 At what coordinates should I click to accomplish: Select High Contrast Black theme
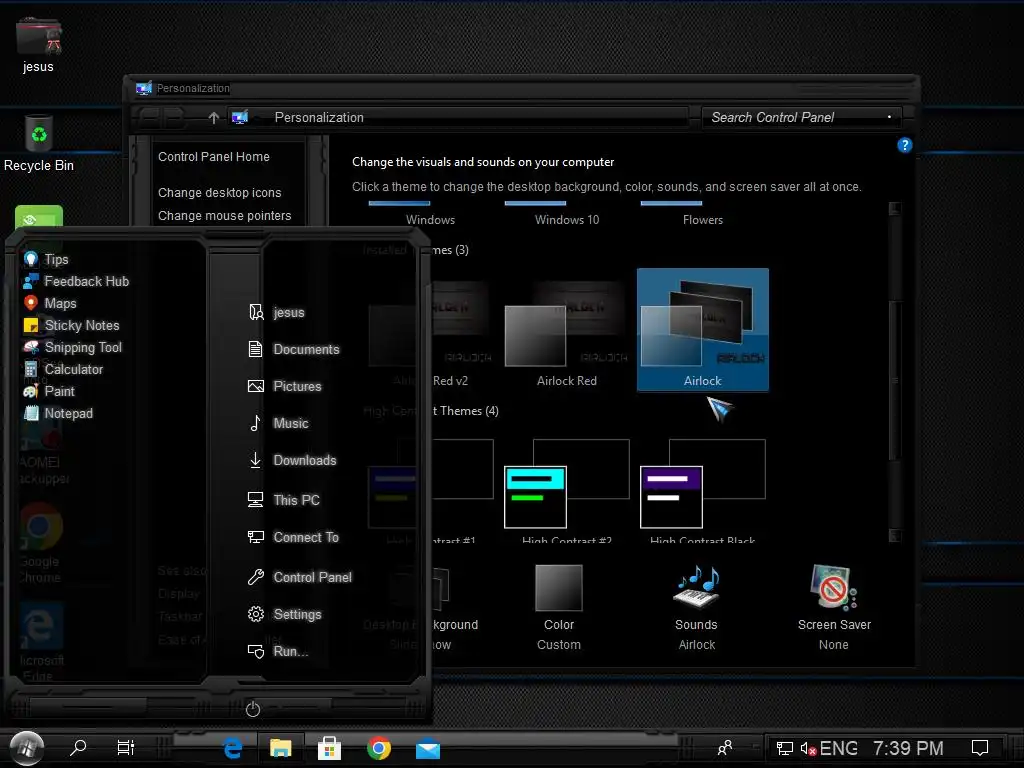tap(703, 491)
